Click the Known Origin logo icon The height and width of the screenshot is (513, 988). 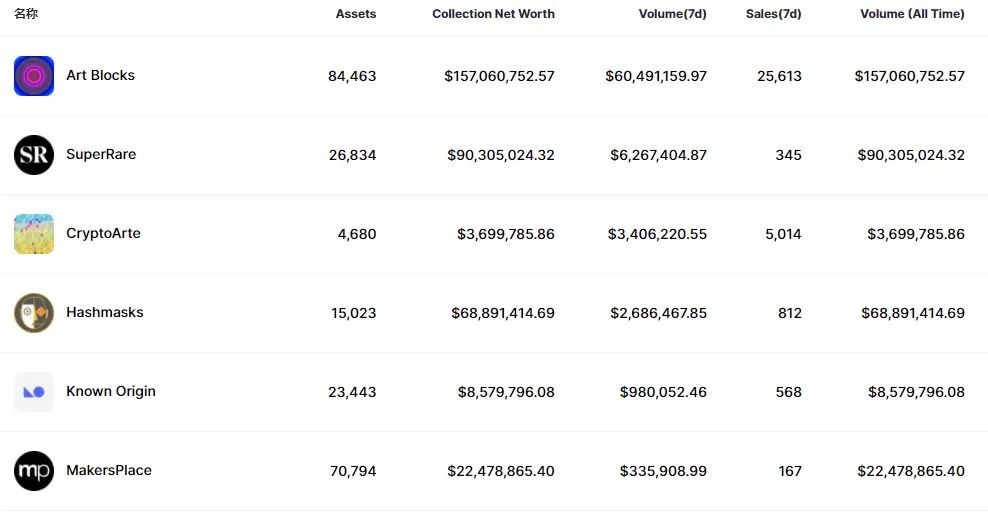[x=34, y=392]
